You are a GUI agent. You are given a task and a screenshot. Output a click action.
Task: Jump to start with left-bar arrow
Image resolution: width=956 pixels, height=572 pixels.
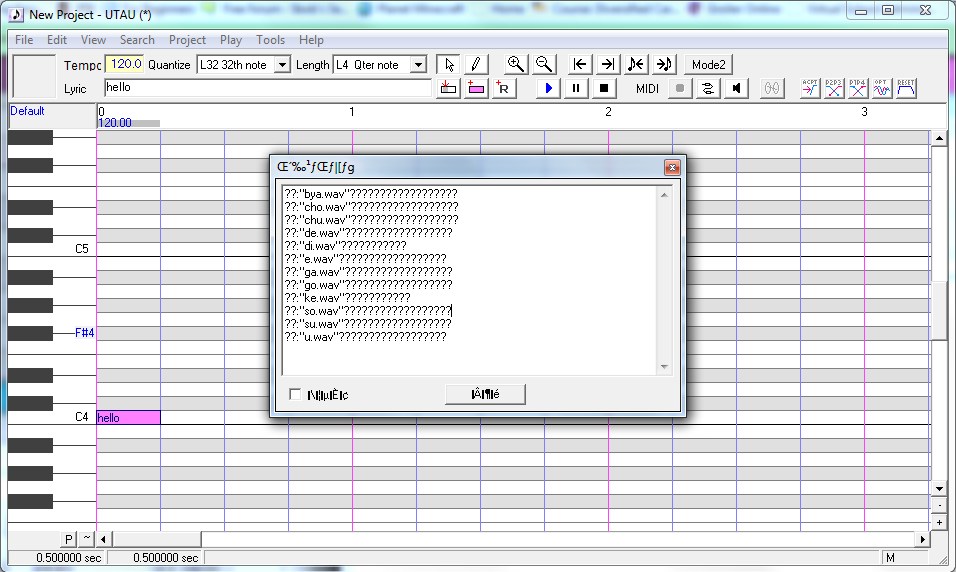click(x=580, y=65)
